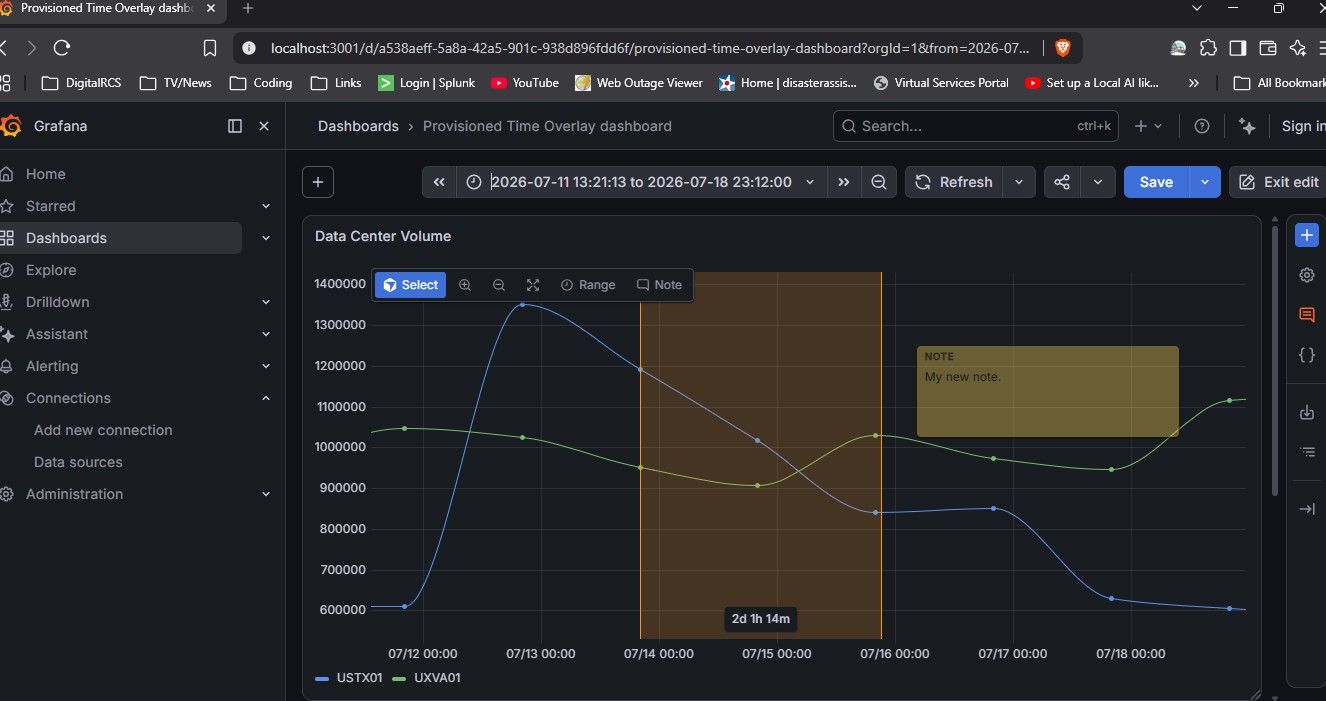Click the blue add plus icon in the right rail

pos(1307,234)
